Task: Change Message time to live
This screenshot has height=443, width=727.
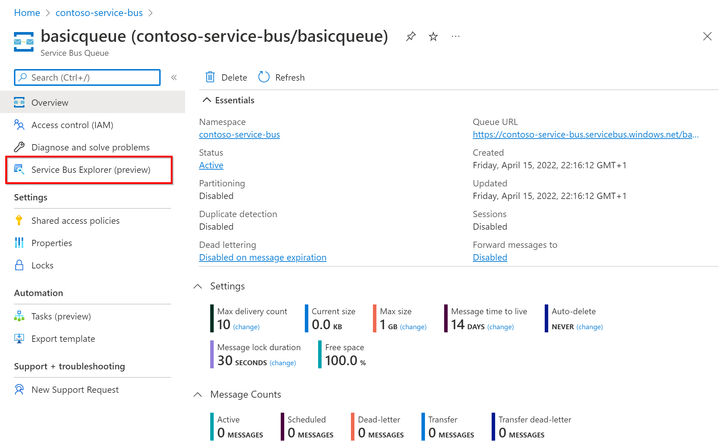Action: [x=500, y=327]
